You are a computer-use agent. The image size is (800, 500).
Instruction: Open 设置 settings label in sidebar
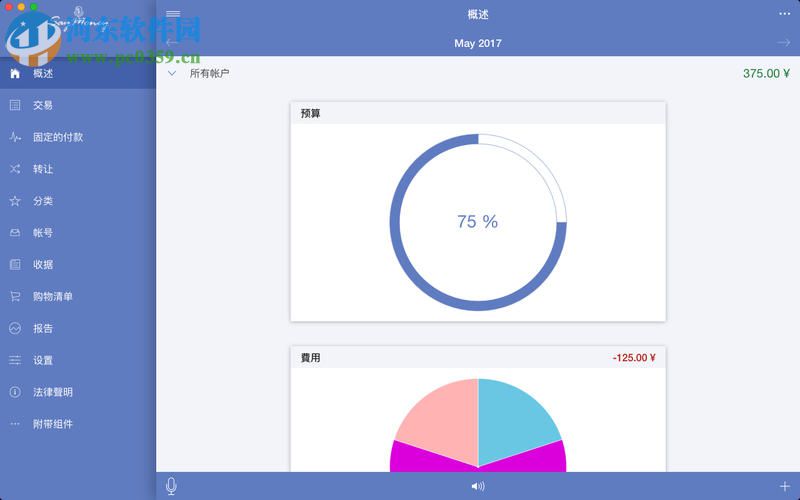[x=43, y=360]
